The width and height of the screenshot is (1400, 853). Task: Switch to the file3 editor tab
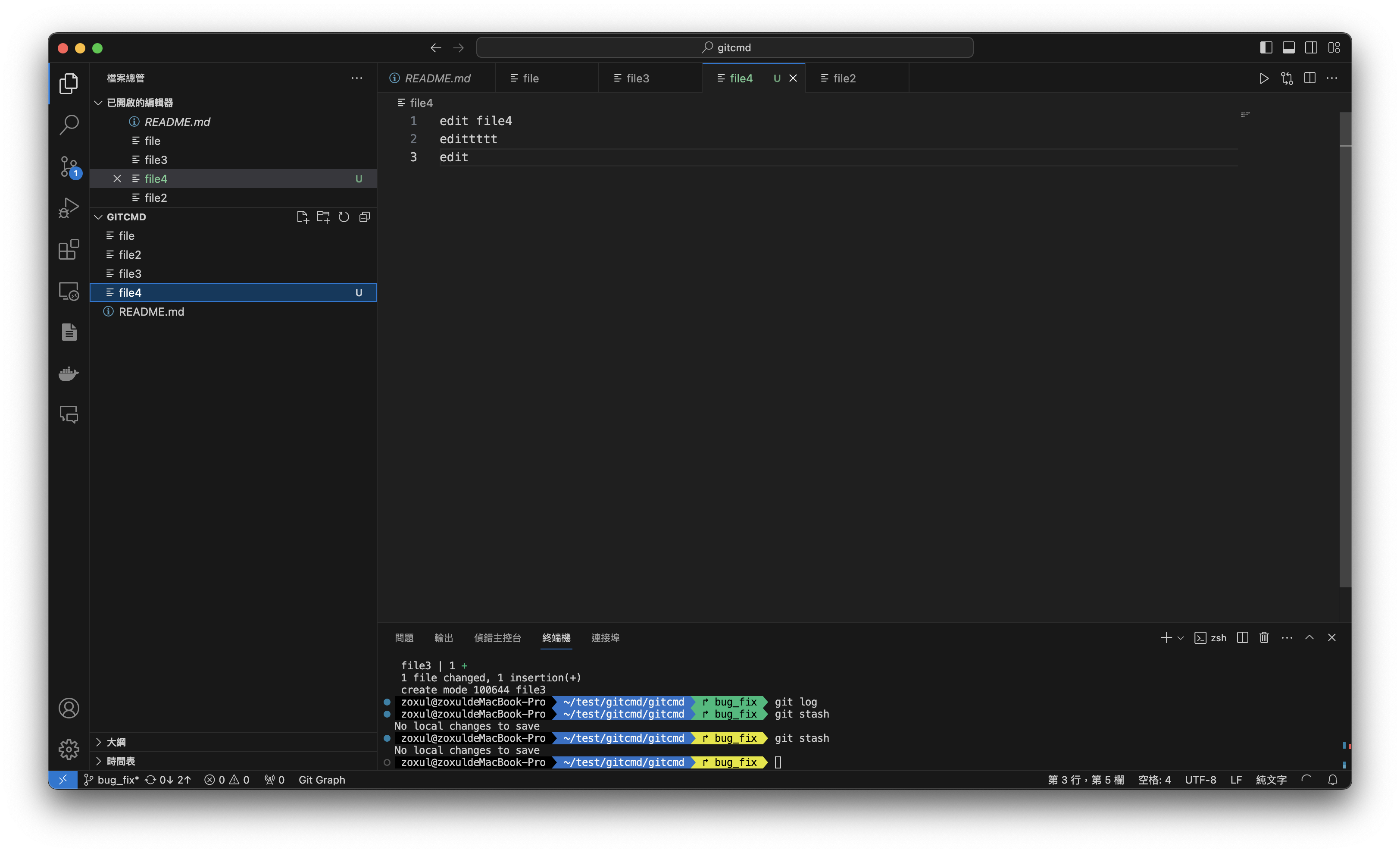(637, 78)
